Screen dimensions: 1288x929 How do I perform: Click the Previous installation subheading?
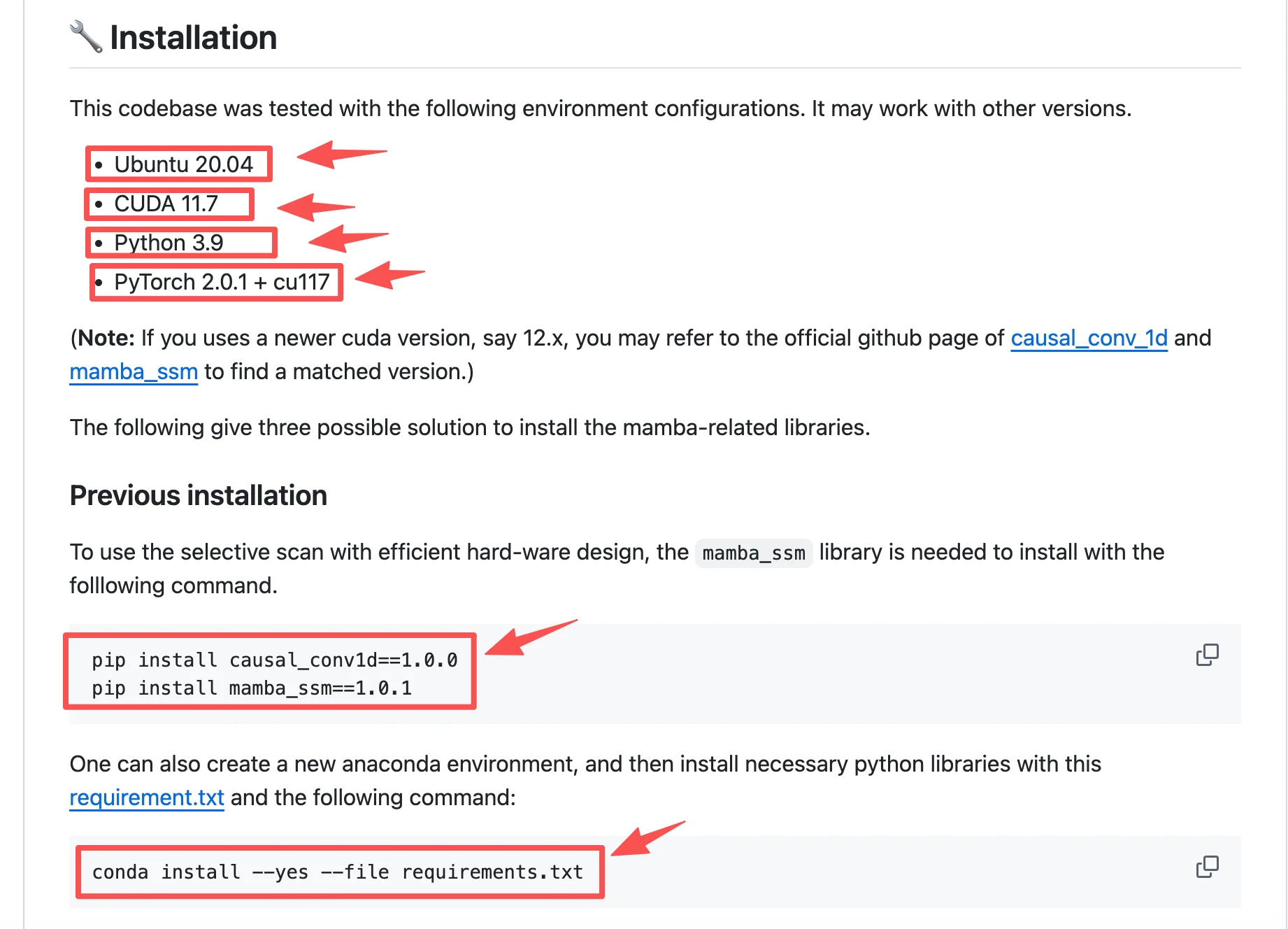pos(199,495)
